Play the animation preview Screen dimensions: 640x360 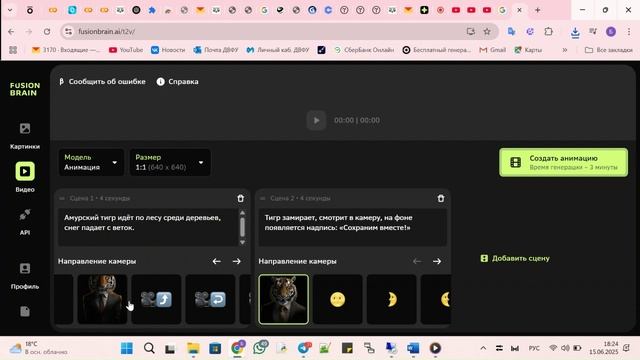point(316,120)
